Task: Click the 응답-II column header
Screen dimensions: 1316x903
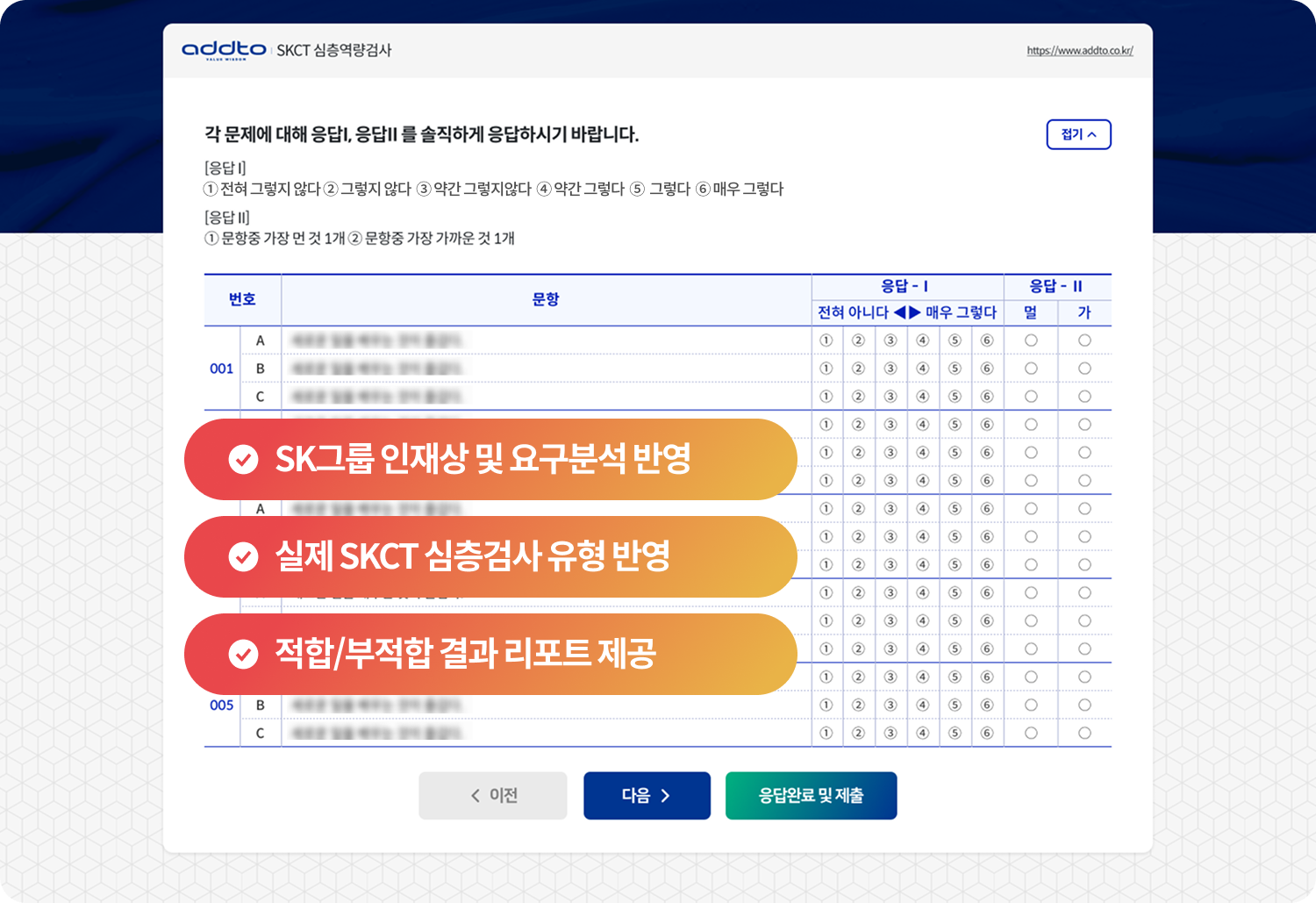Action: pyautogui.click(x=1057, y=285)
